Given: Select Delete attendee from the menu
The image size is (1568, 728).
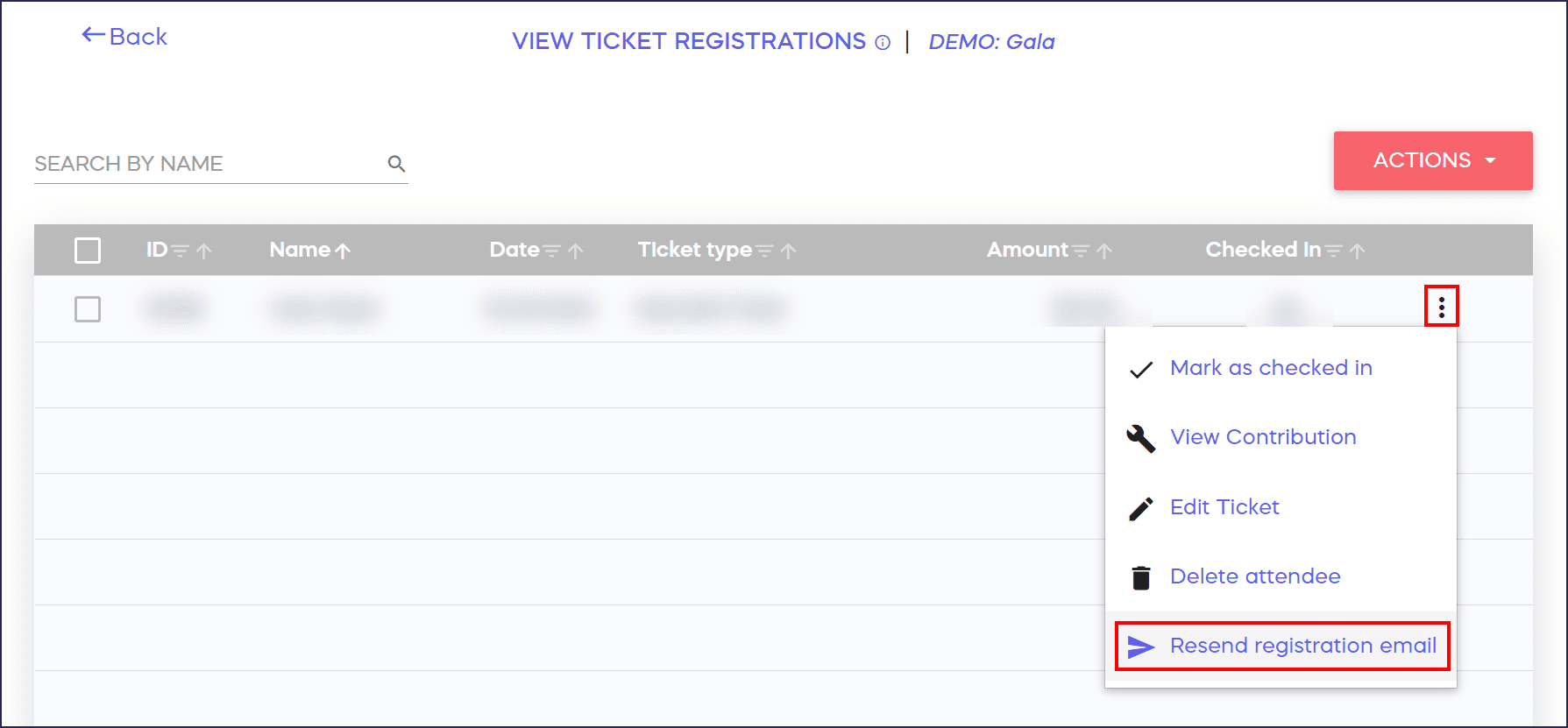Looking at the screenshot, I should [x=1254, y=576].
